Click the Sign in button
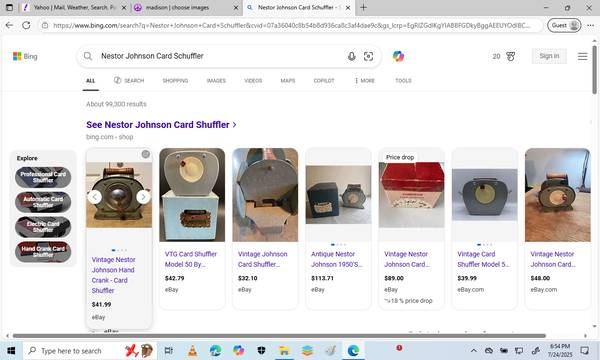 point(549,56)
